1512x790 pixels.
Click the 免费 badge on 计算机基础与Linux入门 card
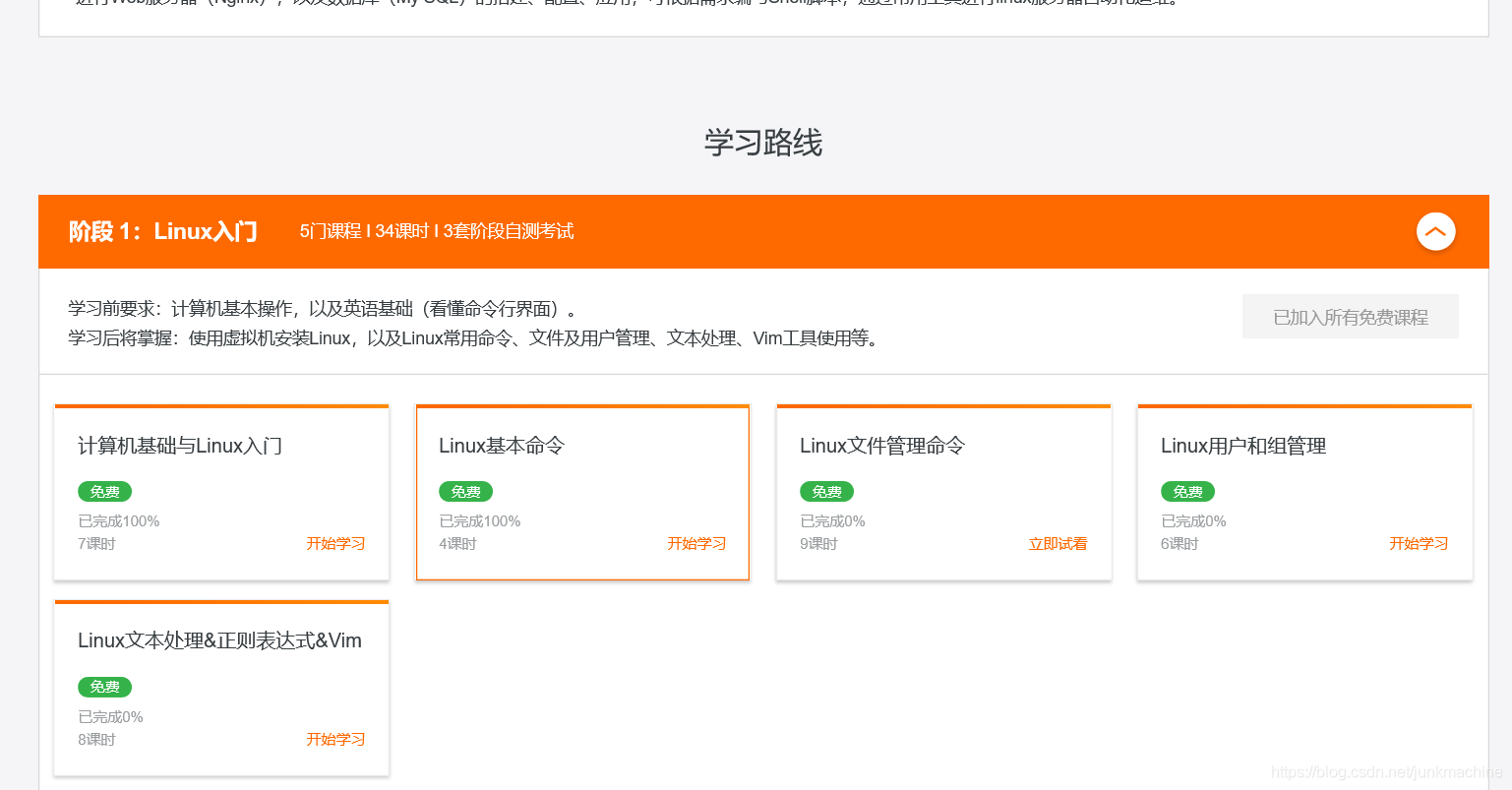[103, 491]
